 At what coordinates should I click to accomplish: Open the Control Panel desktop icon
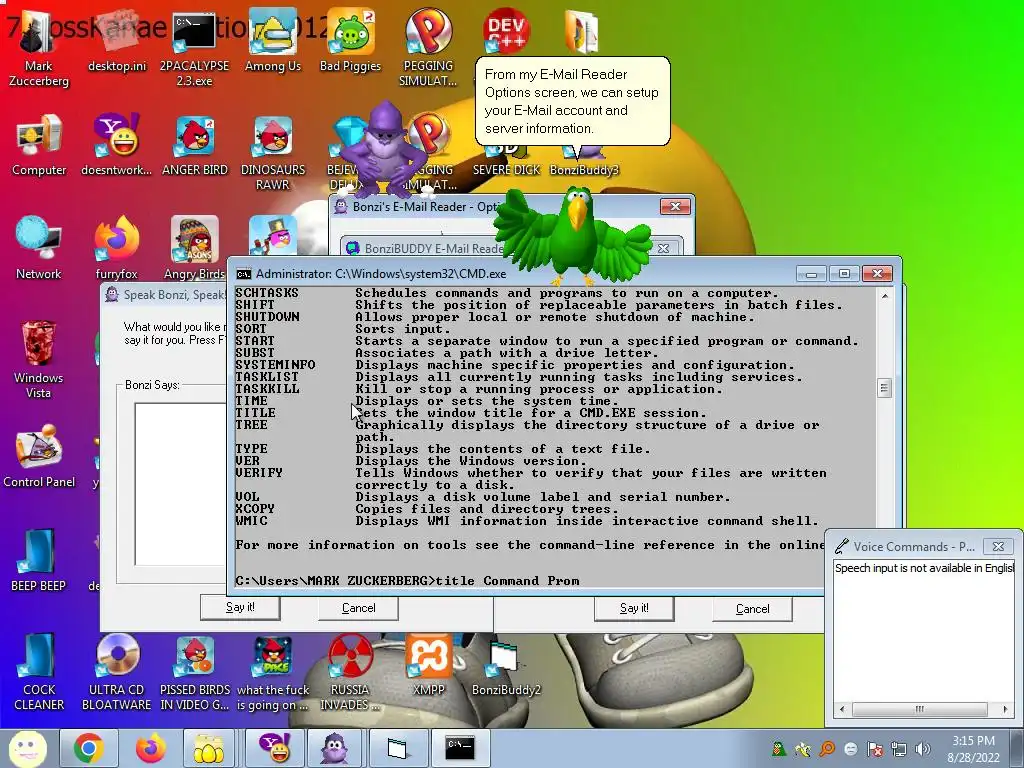[39, 456]
